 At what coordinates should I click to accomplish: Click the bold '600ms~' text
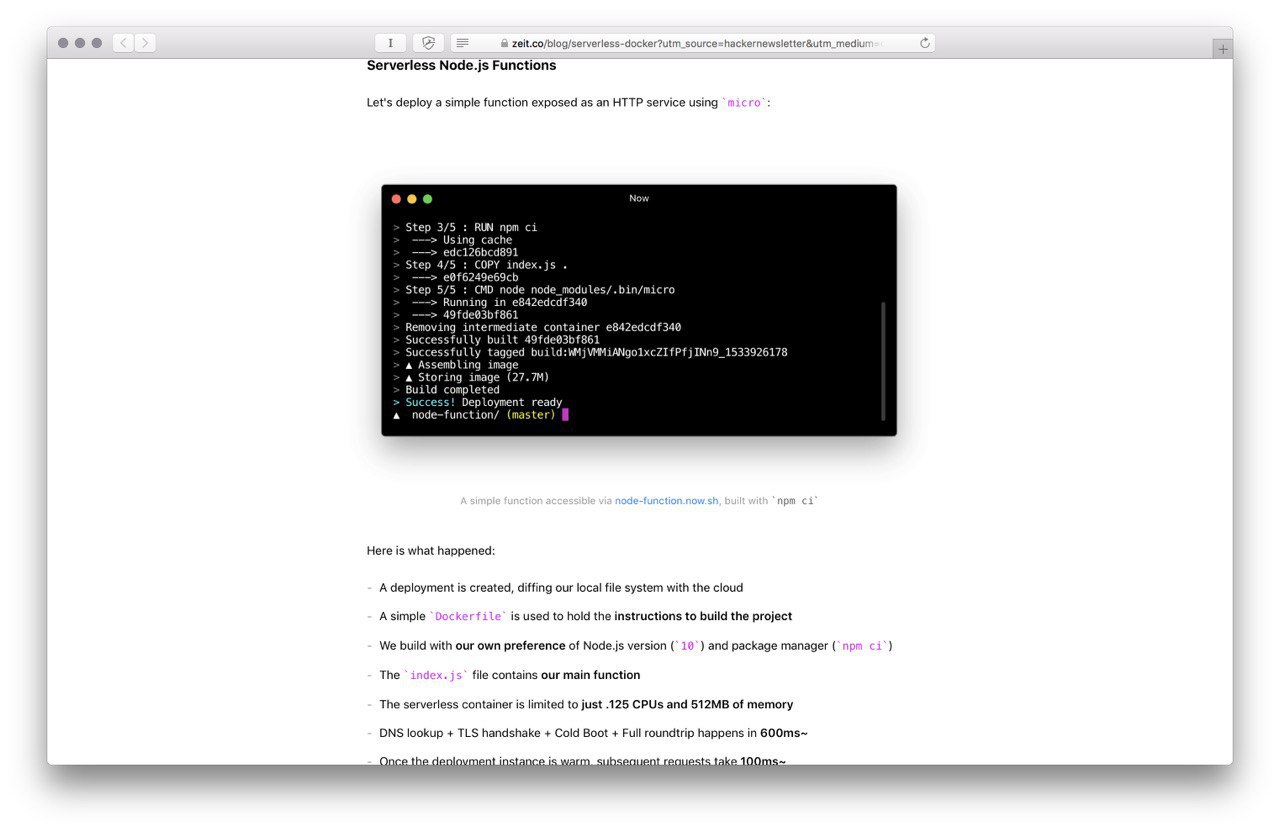pyautogui.click(x=784, y=733)
